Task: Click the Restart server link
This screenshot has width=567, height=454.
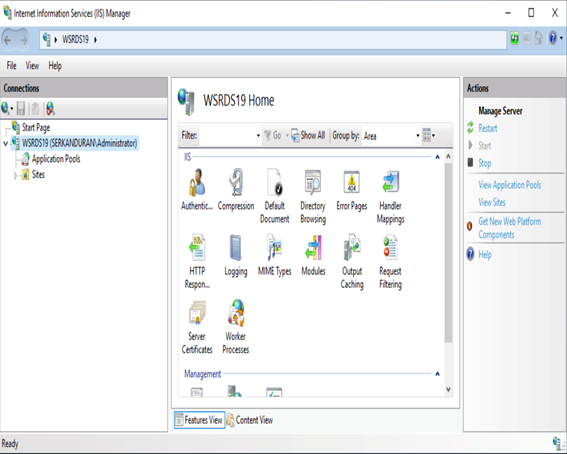Action: click(487, 128)
